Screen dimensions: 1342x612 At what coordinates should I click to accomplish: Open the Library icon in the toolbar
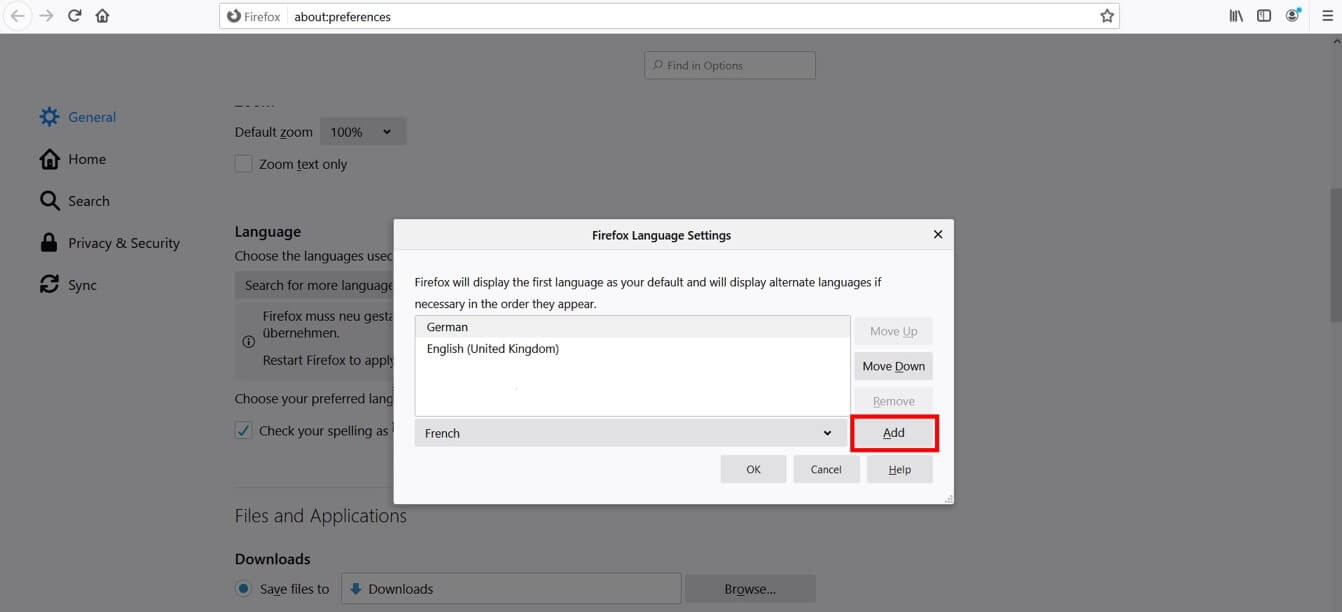click(1236, 16)
